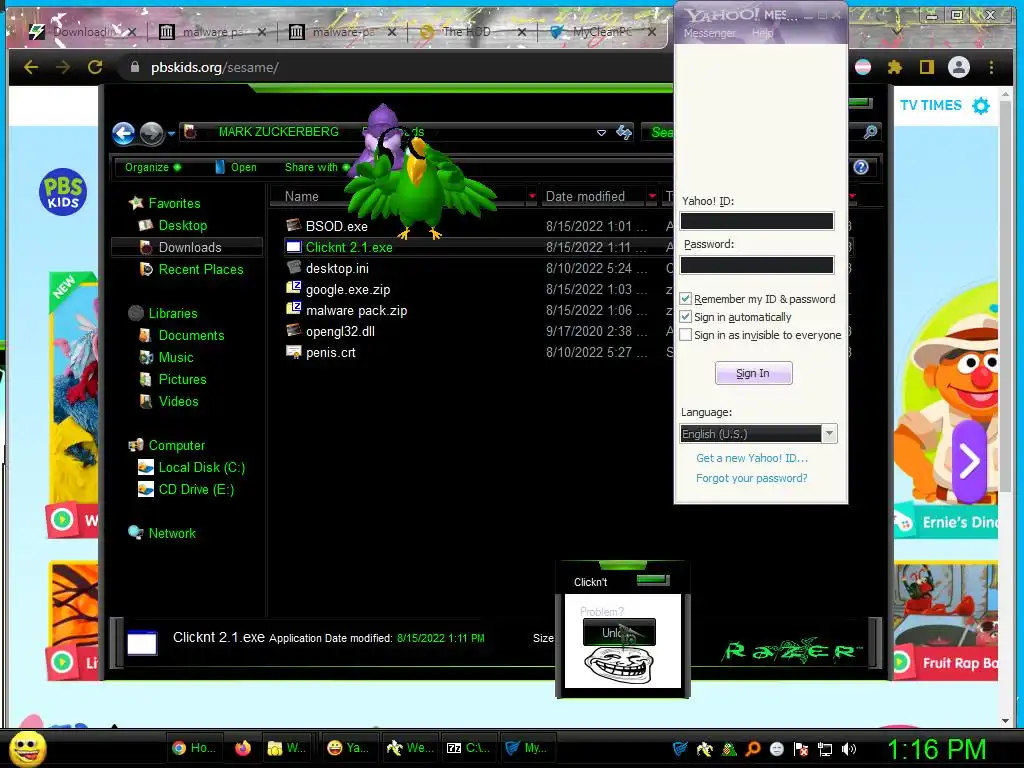Click the orange magnifier tray icon

[752, 749]
